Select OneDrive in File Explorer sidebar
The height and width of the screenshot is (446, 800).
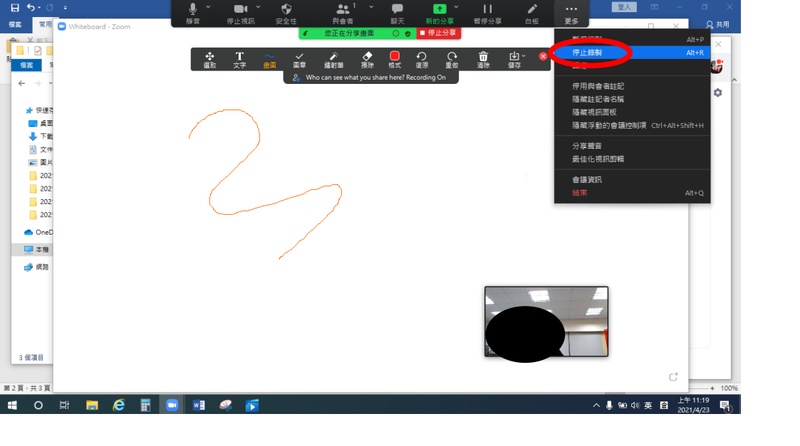click(38, 232)
